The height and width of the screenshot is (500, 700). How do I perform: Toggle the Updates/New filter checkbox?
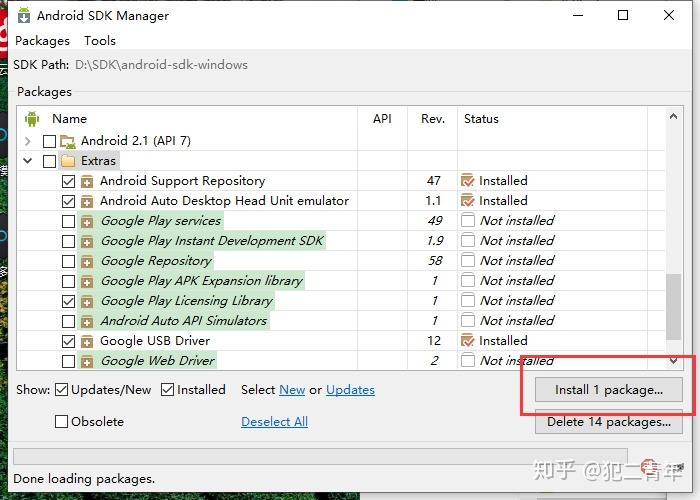click(62, 390)
